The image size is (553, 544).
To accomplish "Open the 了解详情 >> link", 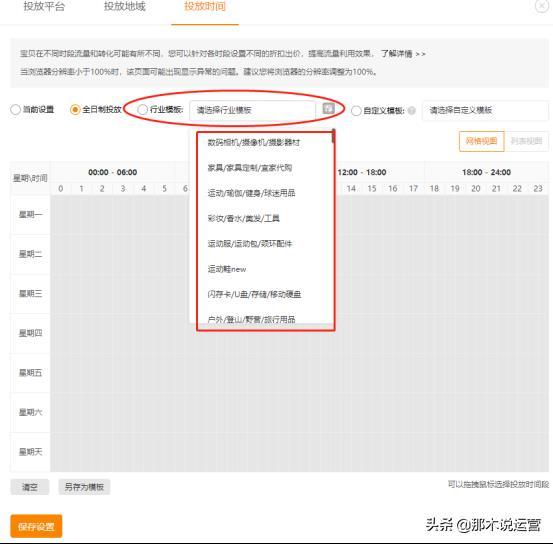I will point(403,54).
